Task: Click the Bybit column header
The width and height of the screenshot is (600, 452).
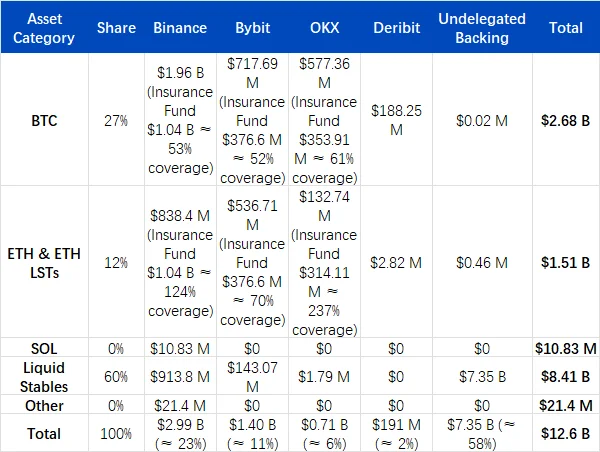Action: [252, 29]
